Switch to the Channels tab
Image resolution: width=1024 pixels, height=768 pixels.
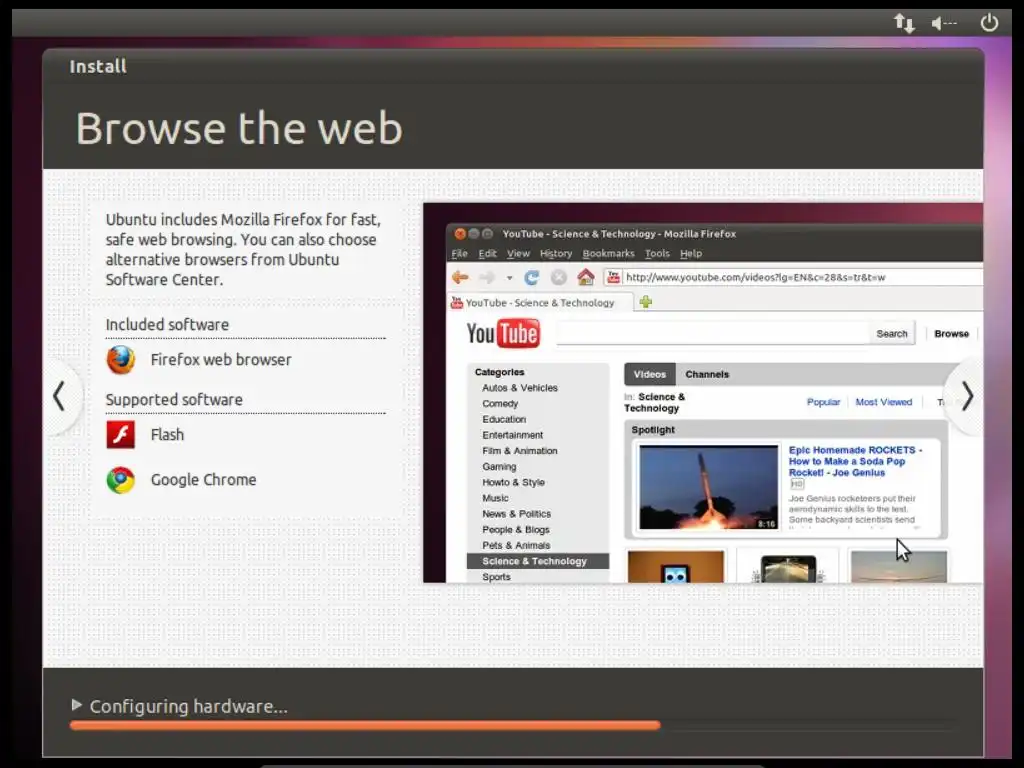click(707, 374)
